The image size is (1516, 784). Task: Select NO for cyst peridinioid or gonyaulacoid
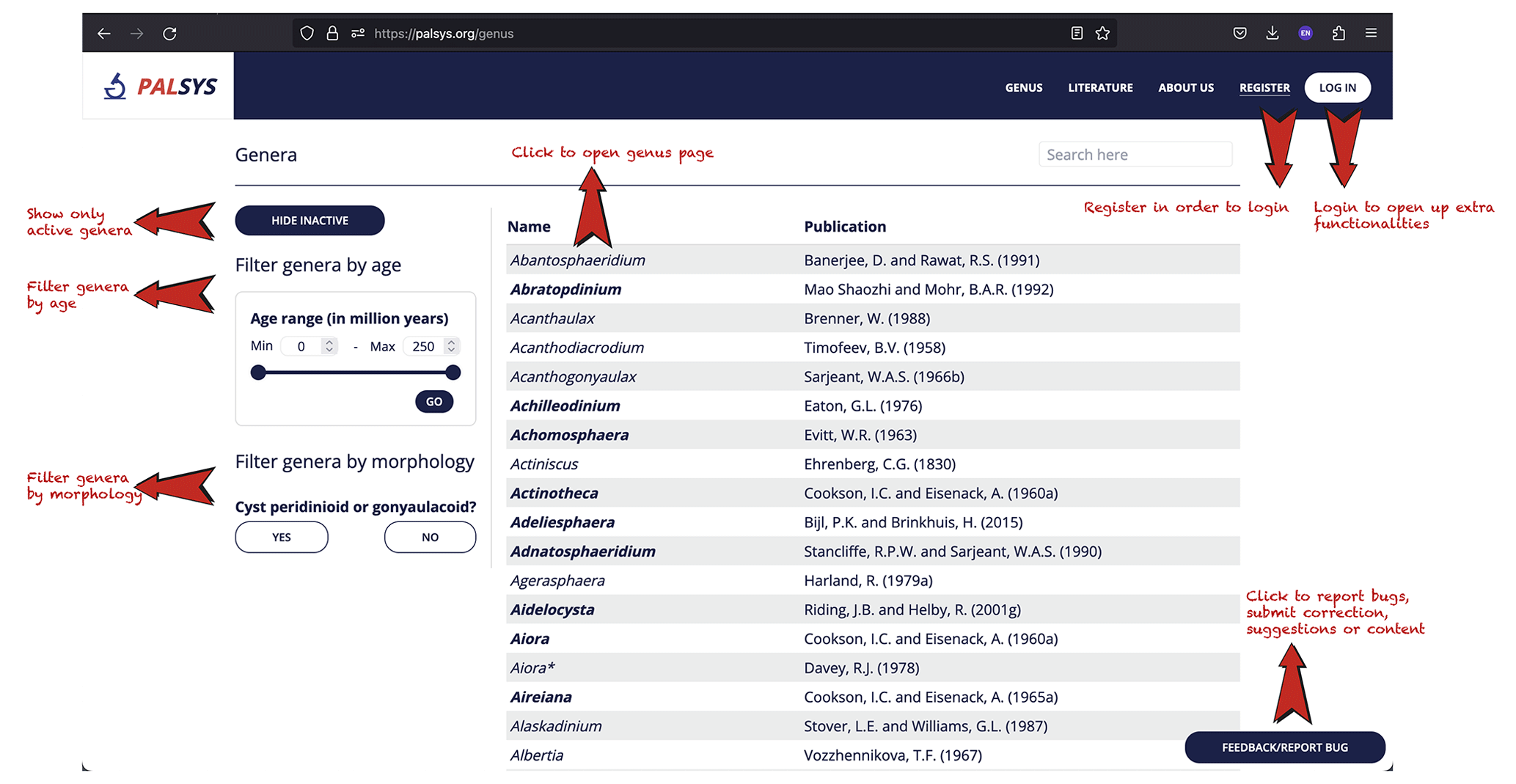click(x=430, y=538)
